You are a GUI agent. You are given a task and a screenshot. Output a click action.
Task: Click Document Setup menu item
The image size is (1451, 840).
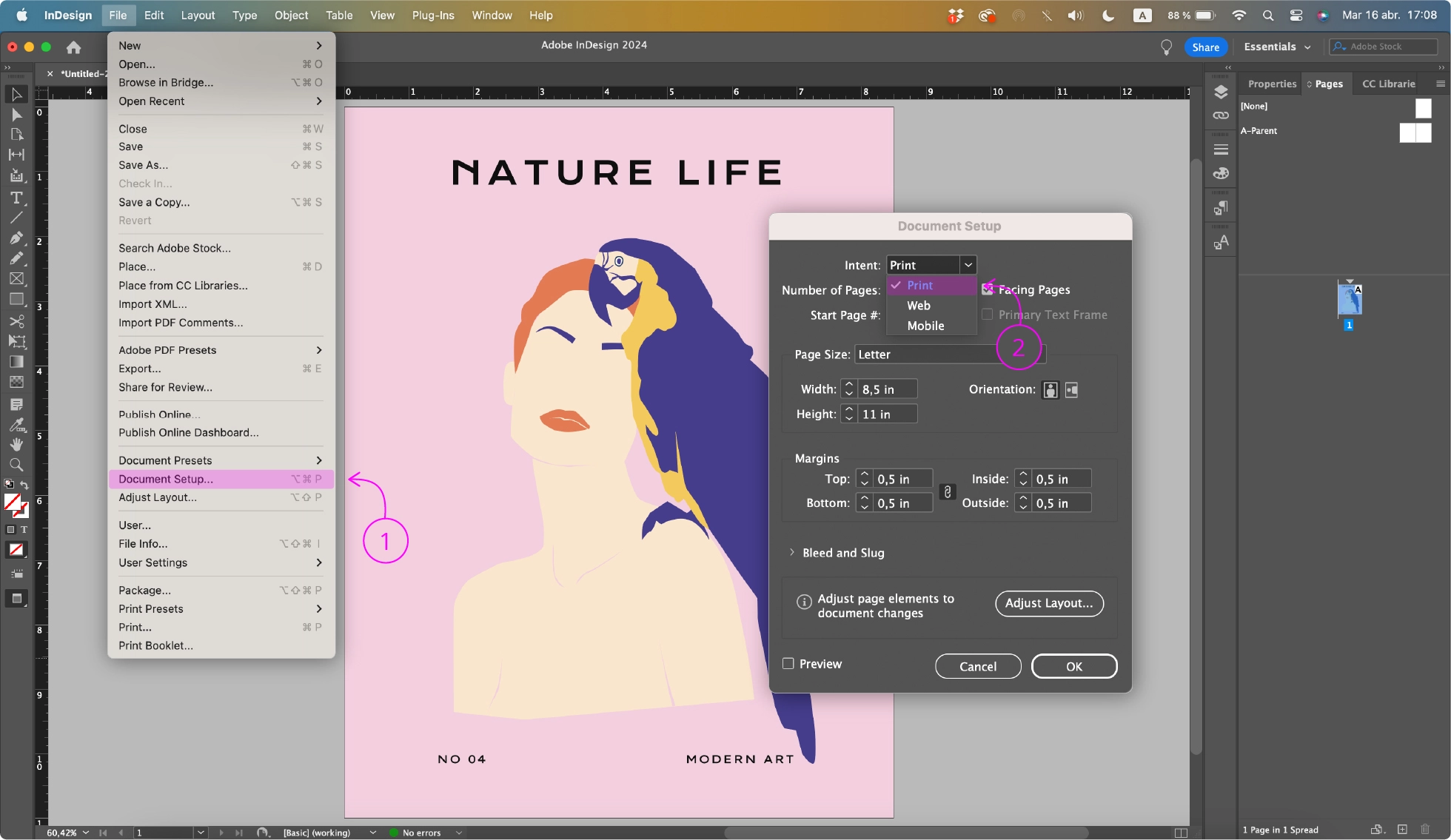click(x=164, y=479)
